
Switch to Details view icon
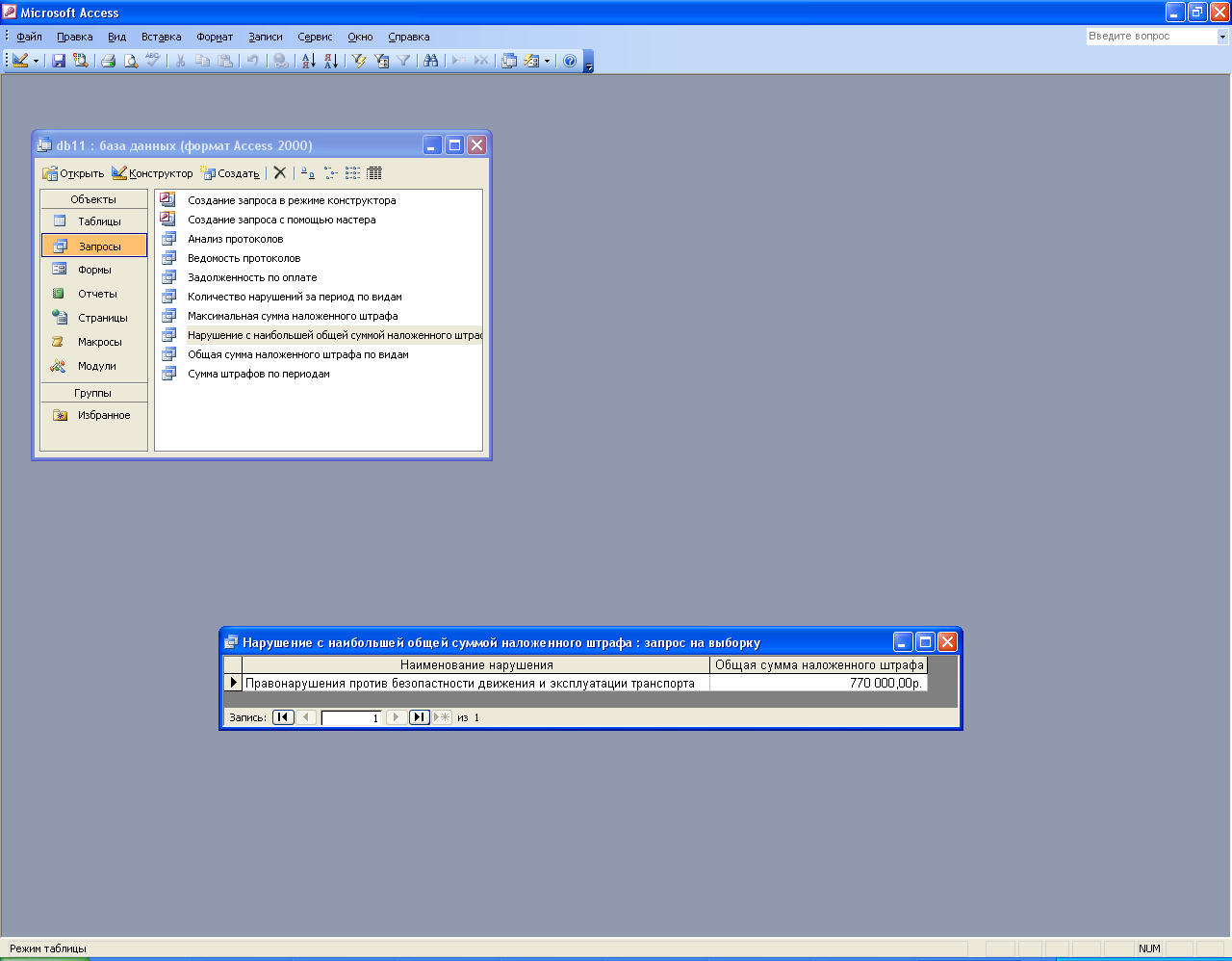click(x=374, y=173)
